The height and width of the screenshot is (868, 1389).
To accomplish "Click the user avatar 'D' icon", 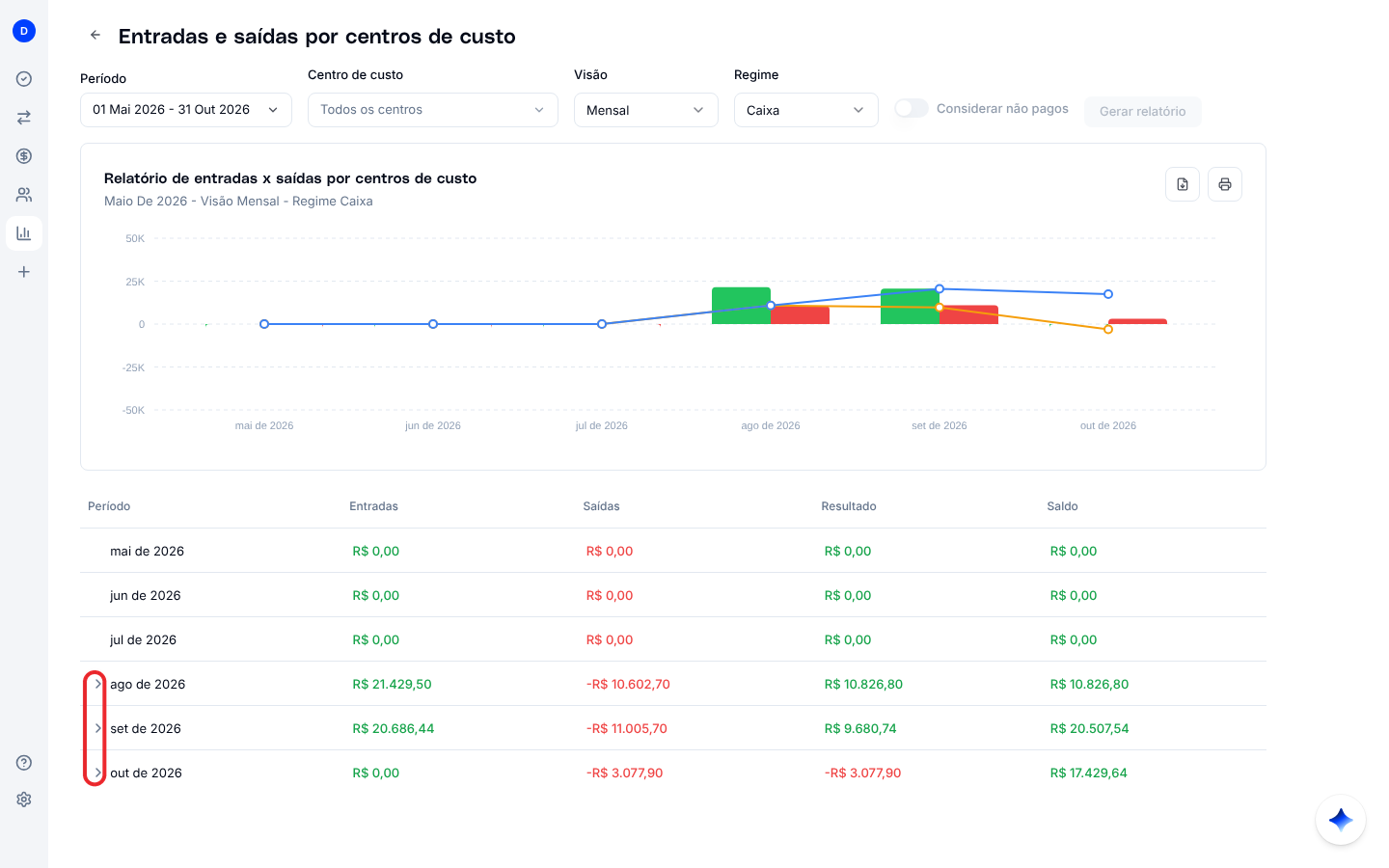I will click(x=24, y=31).
